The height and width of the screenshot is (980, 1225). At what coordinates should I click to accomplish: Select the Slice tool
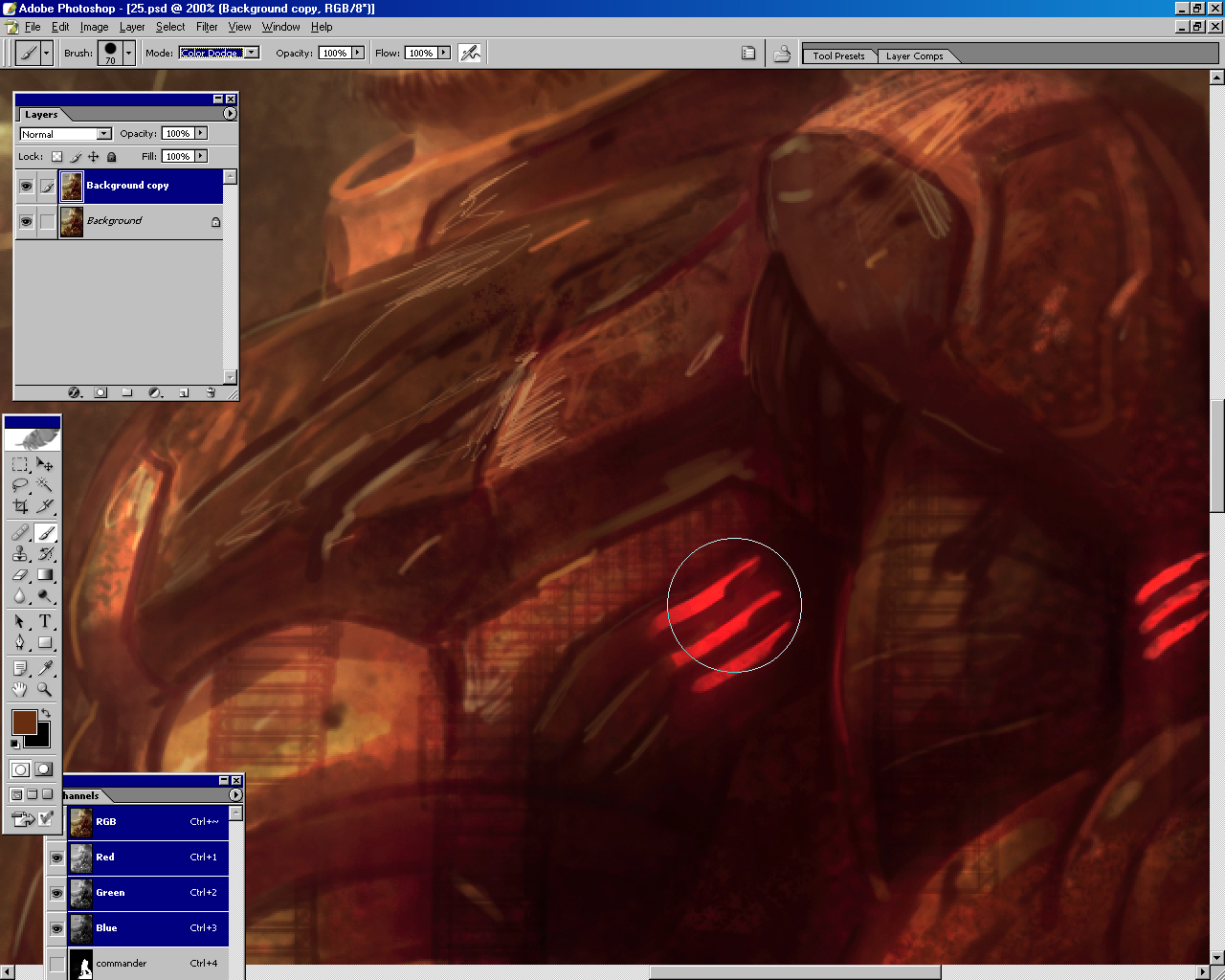click(45, 506)
